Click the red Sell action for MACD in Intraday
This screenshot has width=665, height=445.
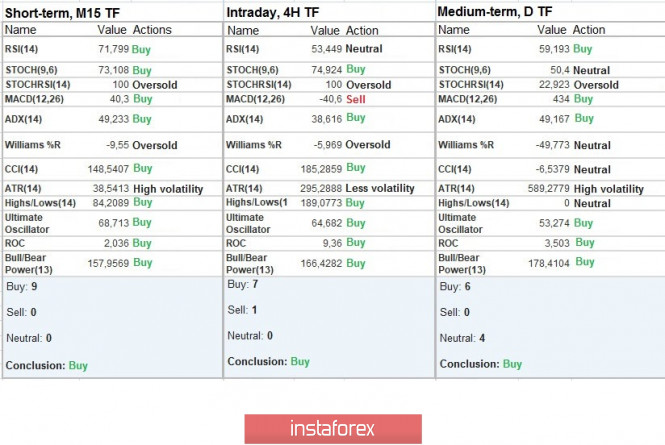pyautogui.click(x=355, y=100)
